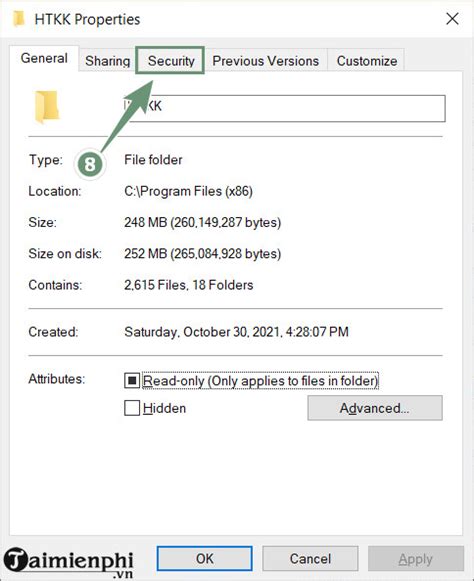This screenshot has height=581, width=474.
Task: Enable the Hidden attribute checkbox
Action: (132, 408)
